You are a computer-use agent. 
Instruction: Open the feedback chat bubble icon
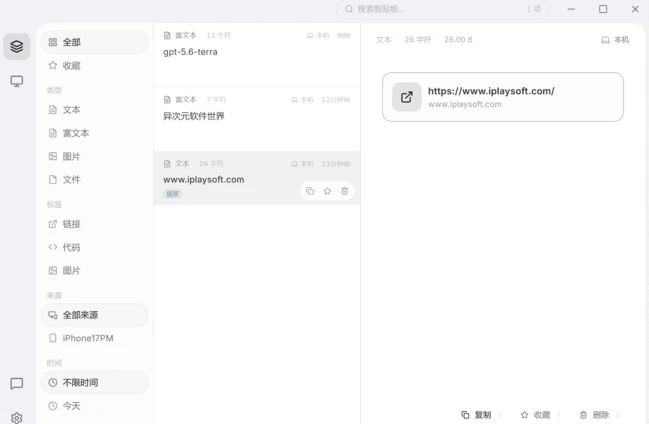click(17, 383)
